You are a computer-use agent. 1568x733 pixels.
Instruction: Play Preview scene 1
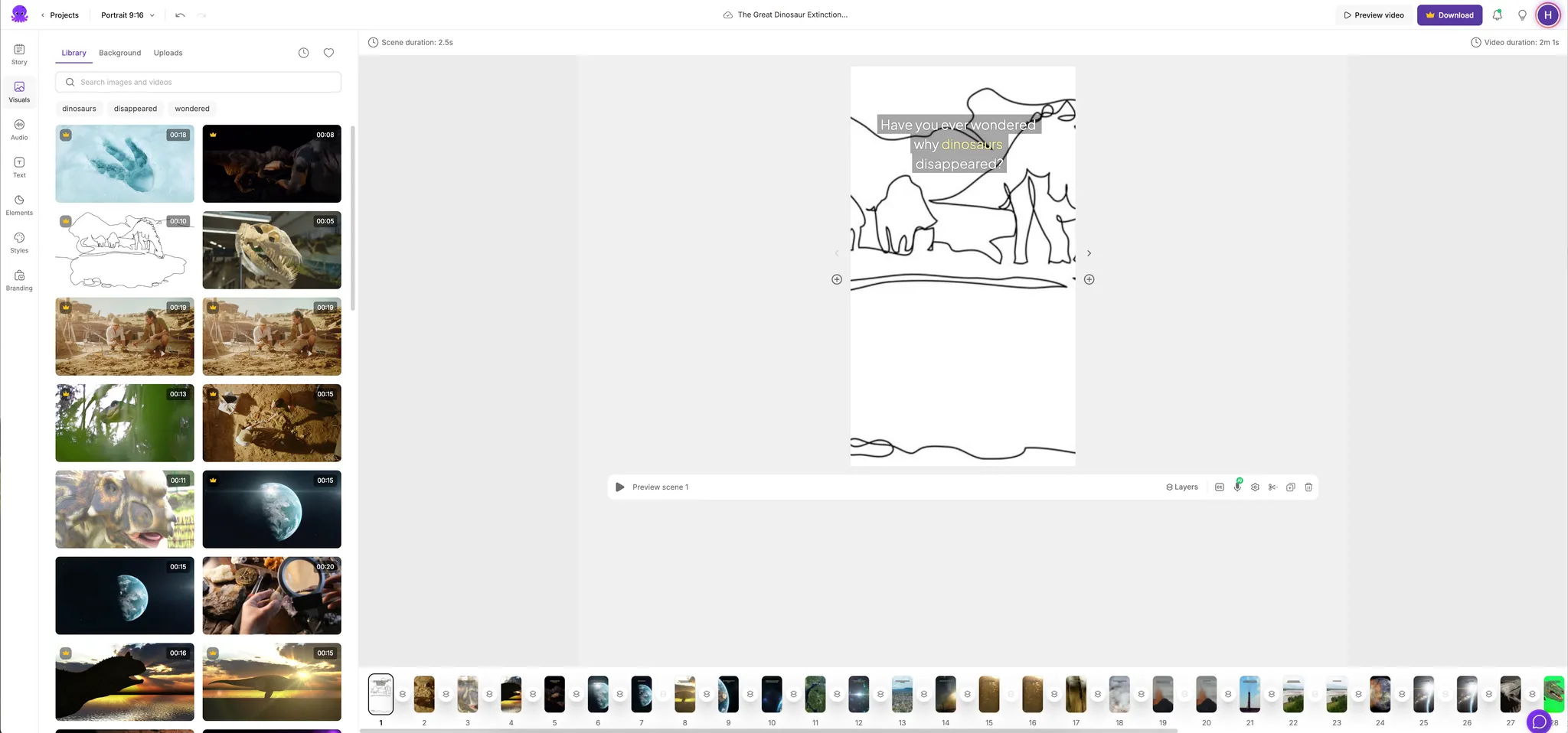[x=620, y=487]
